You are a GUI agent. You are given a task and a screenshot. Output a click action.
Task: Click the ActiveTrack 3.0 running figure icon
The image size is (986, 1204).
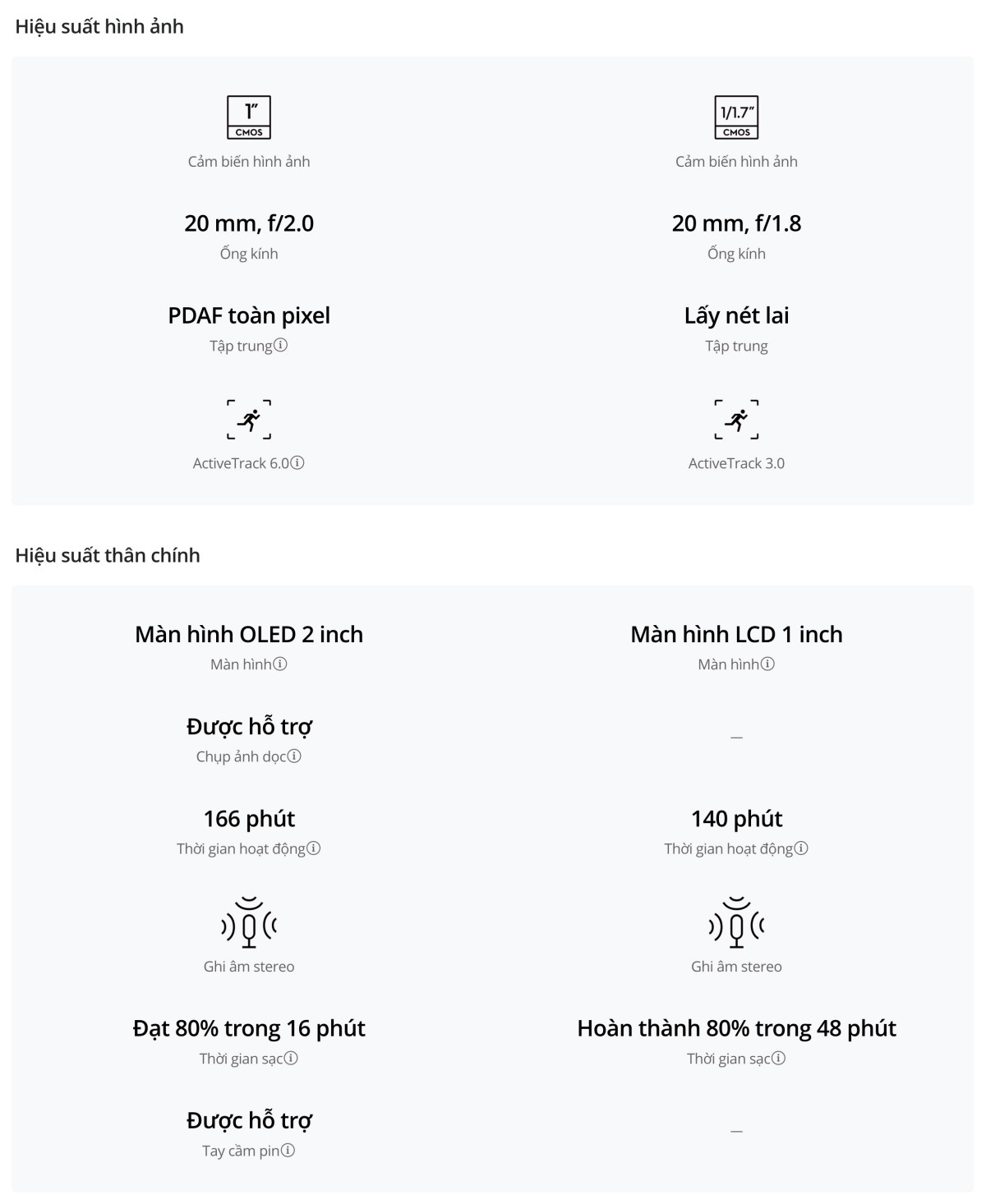pos(736,420)
